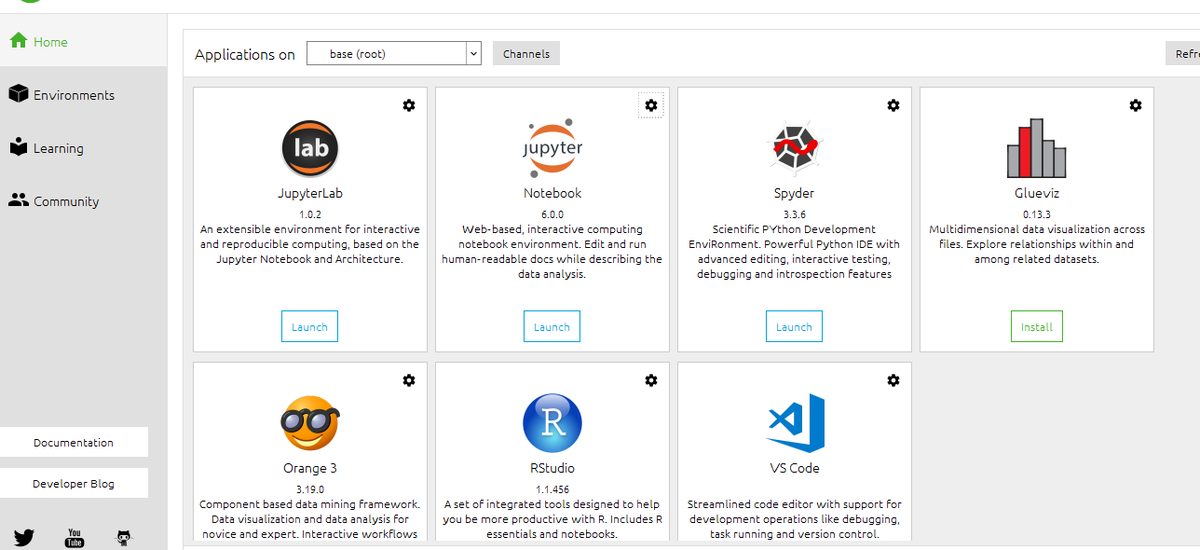Switch to the Community tab
Screen dimensions: 1200x550
[x=83, y=201]
